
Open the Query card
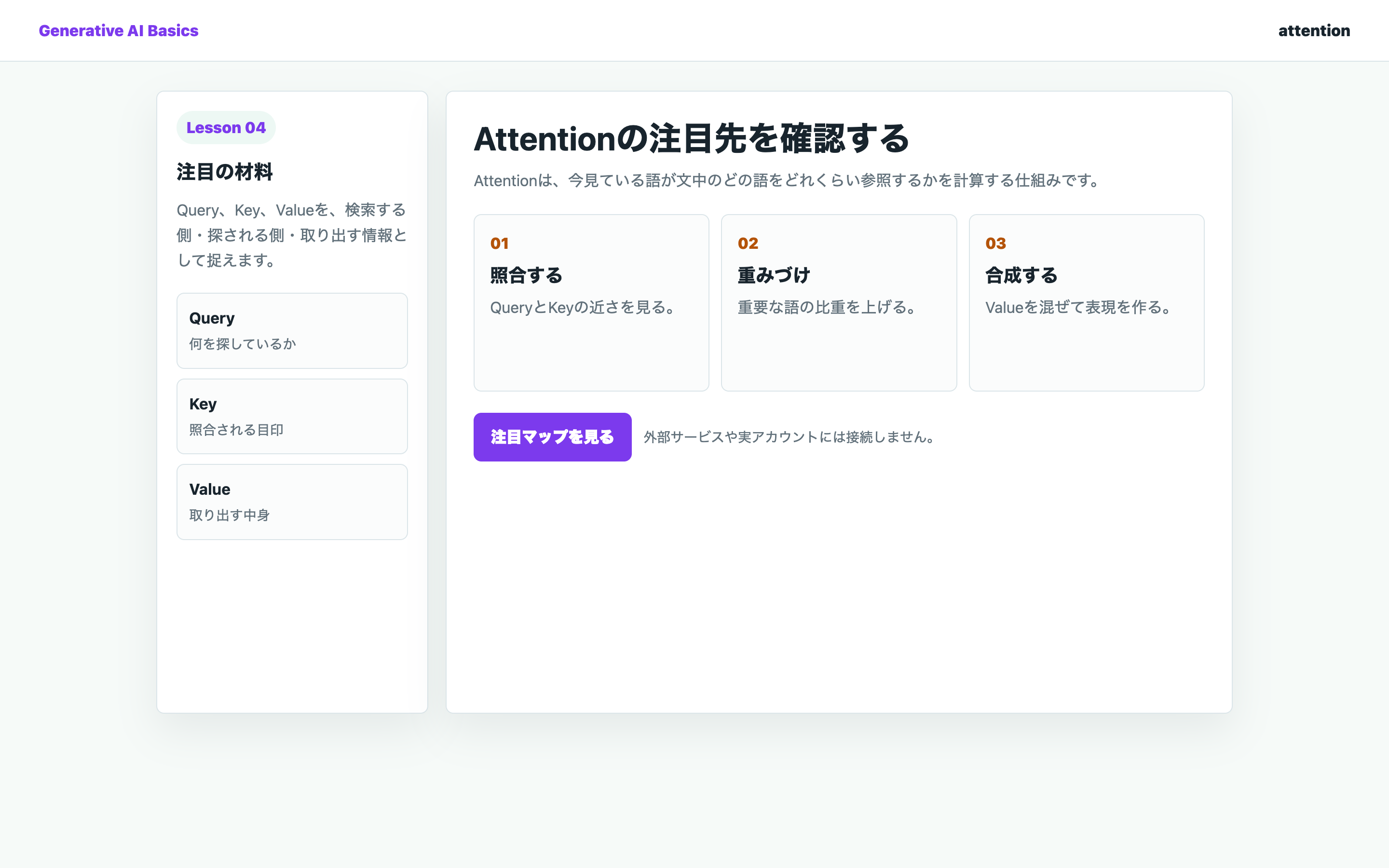[x=292, y=331]
